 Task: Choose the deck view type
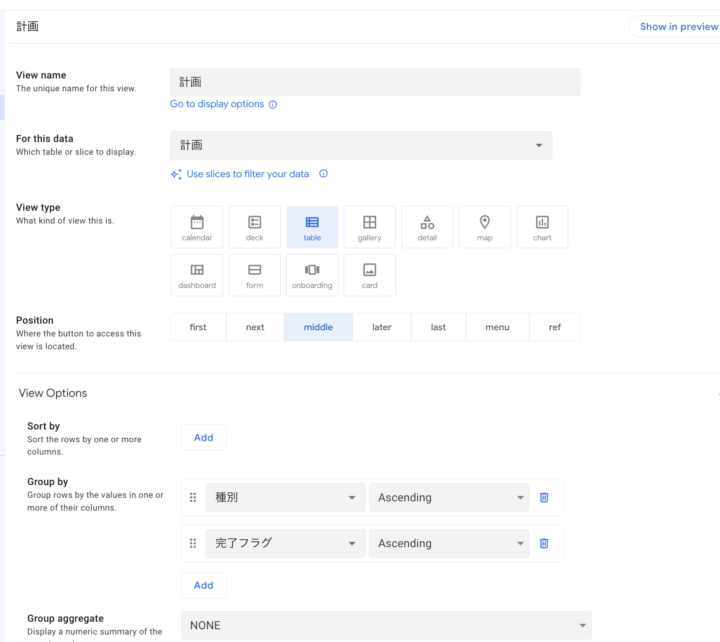(x=255, y=227)
